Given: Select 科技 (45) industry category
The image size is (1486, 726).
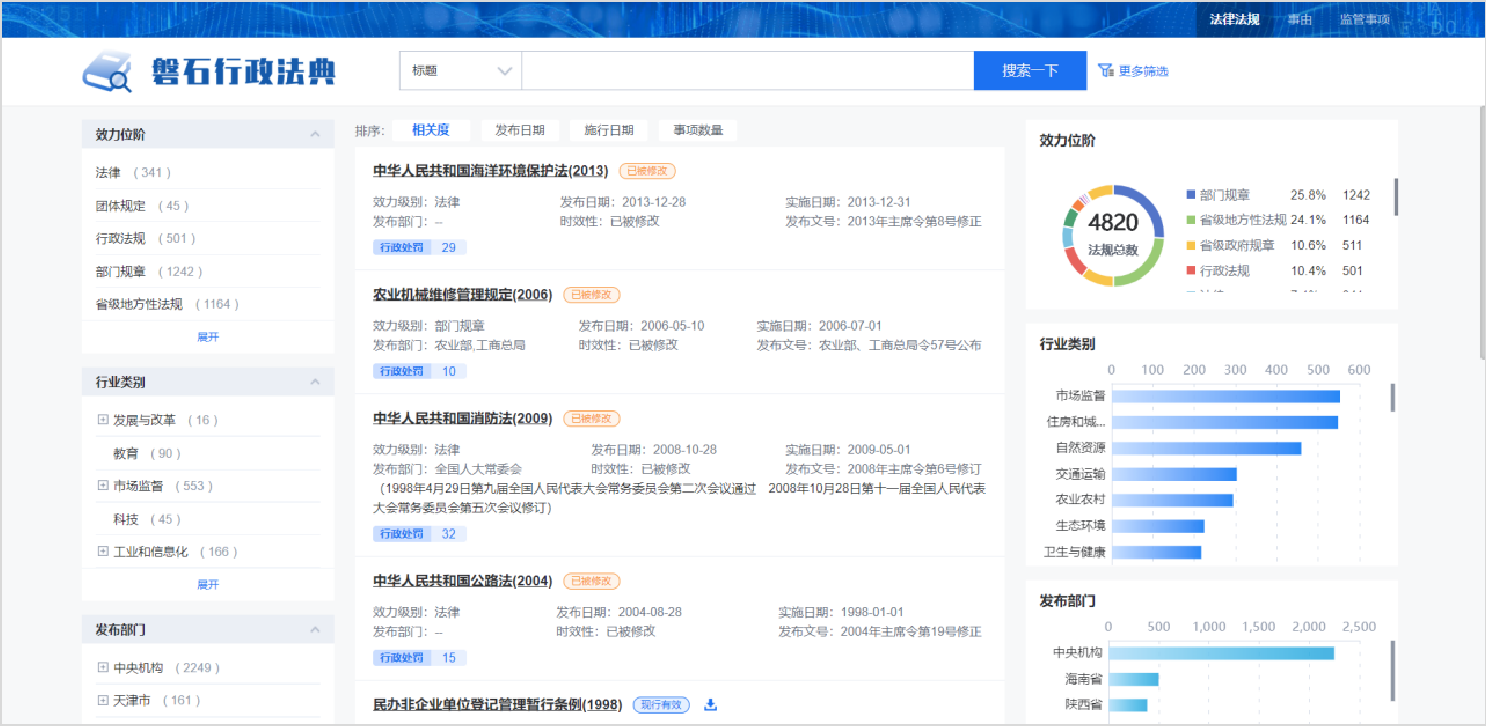Looking at the screenshot, I should pyautogui.click(x=147, y=520).
